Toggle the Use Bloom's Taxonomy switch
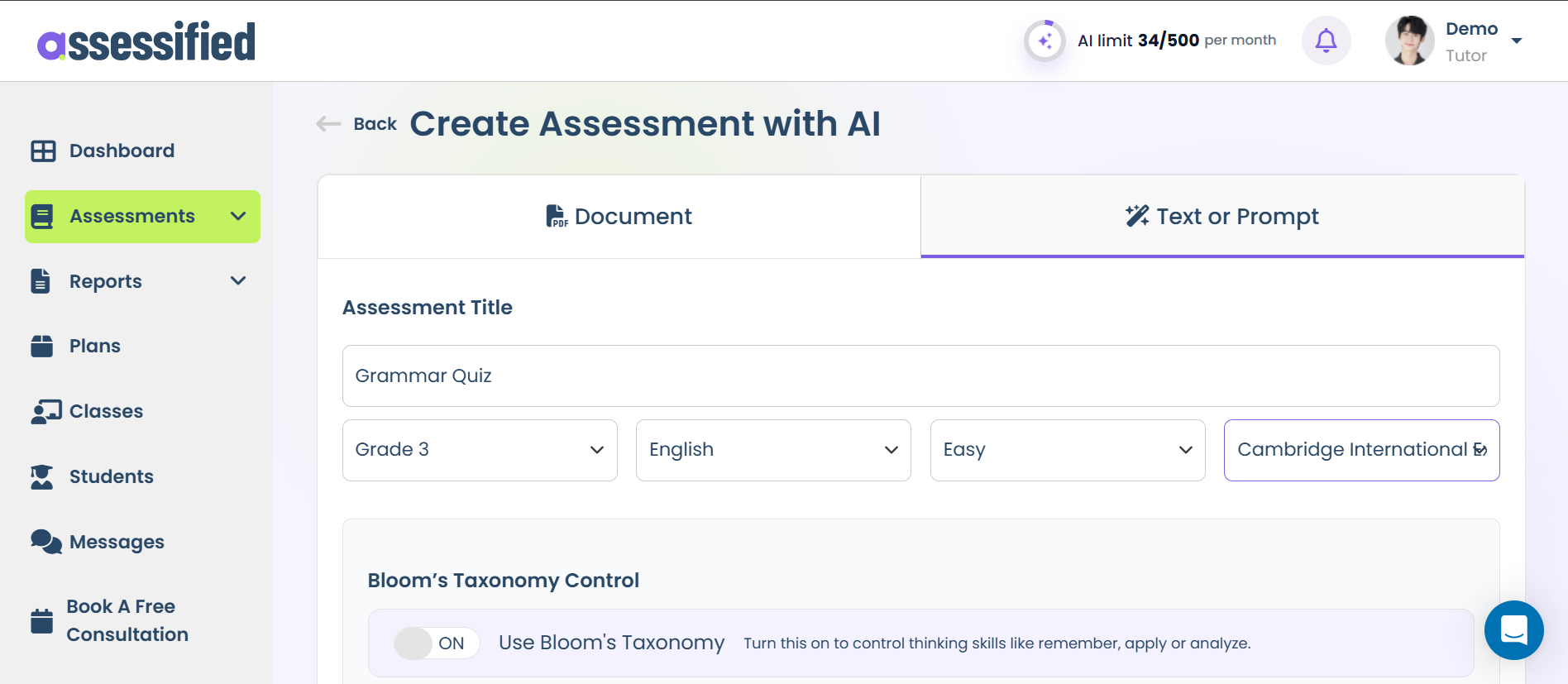This screenshot has height=684, width=1568. pos(436,643)
